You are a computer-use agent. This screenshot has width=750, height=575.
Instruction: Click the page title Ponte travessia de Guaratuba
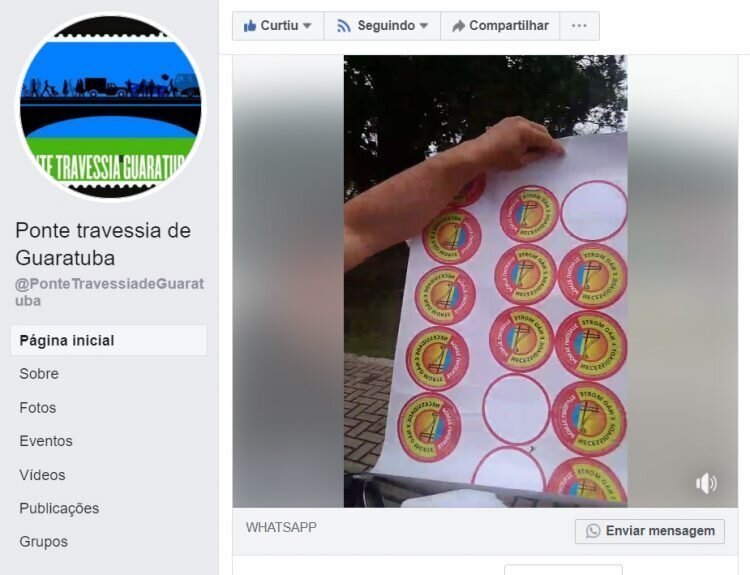click(103, 244)
